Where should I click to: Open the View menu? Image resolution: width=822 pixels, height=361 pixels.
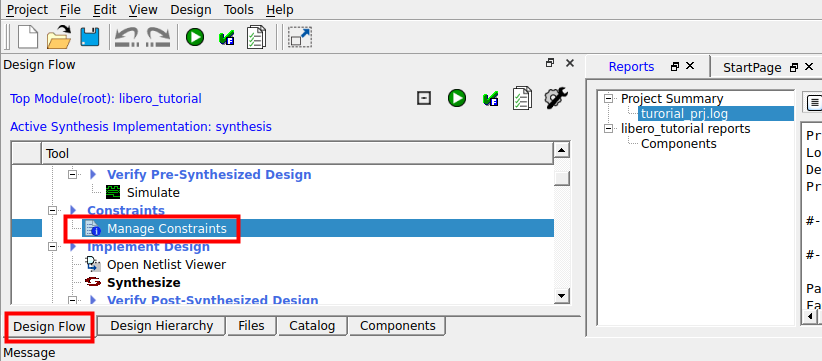[143, 9]
